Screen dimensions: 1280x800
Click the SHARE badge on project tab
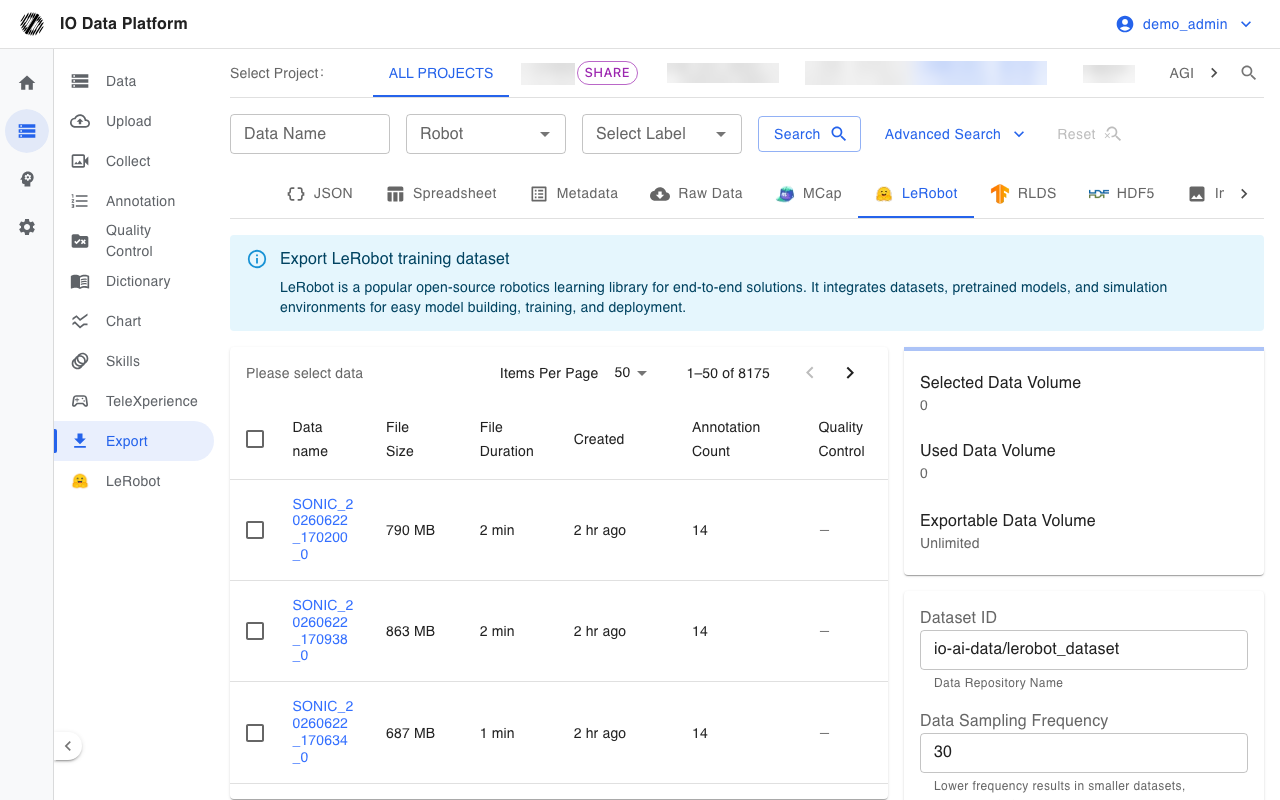click(607, 72)
